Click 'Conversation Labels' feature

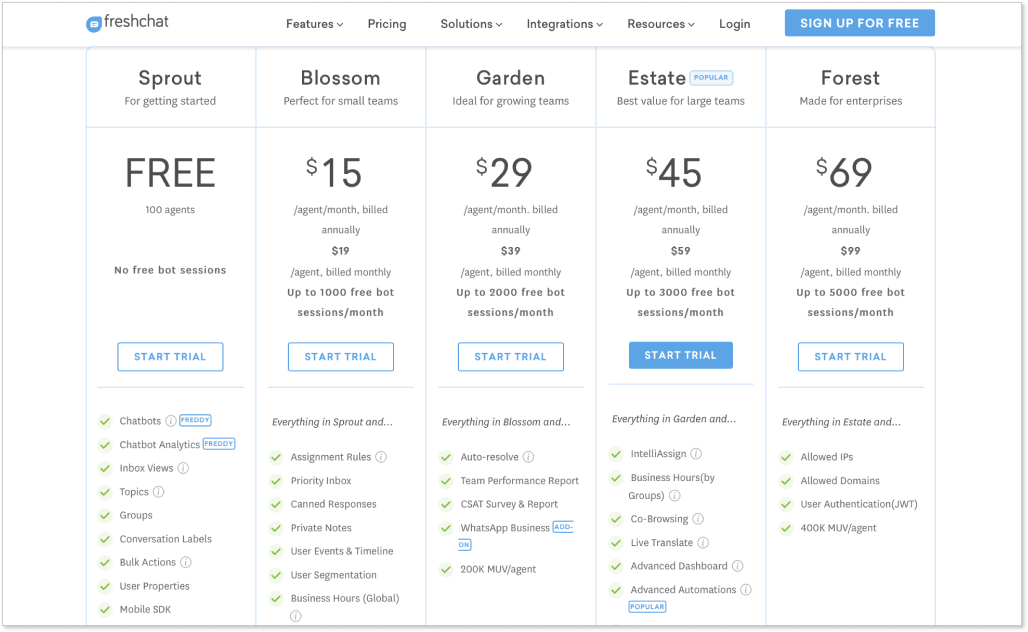(x=165, y=539)
